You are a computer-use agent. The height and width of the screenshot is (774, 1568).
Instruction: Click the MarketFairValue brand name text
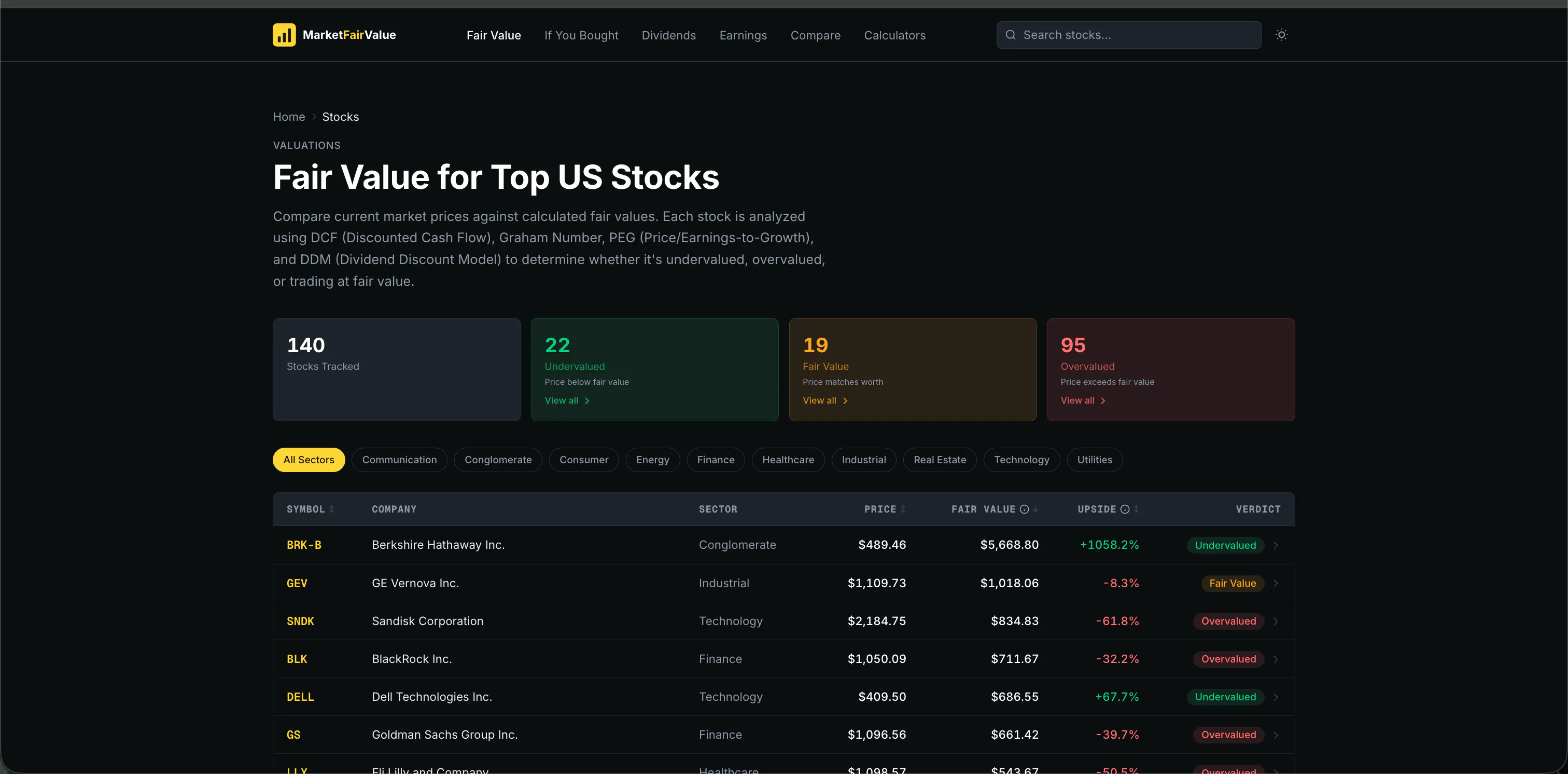[349, 35]
